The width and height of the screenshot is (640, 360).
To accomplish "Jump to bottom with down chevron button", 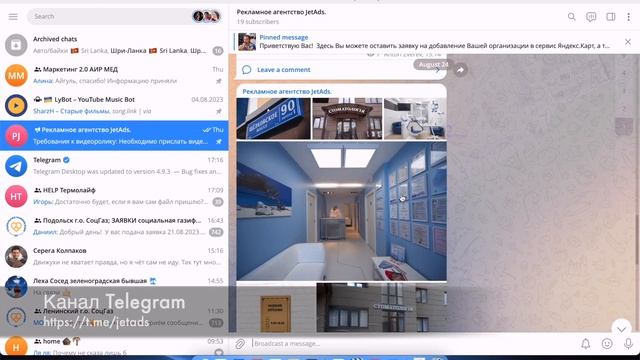I will click(621, 329).
